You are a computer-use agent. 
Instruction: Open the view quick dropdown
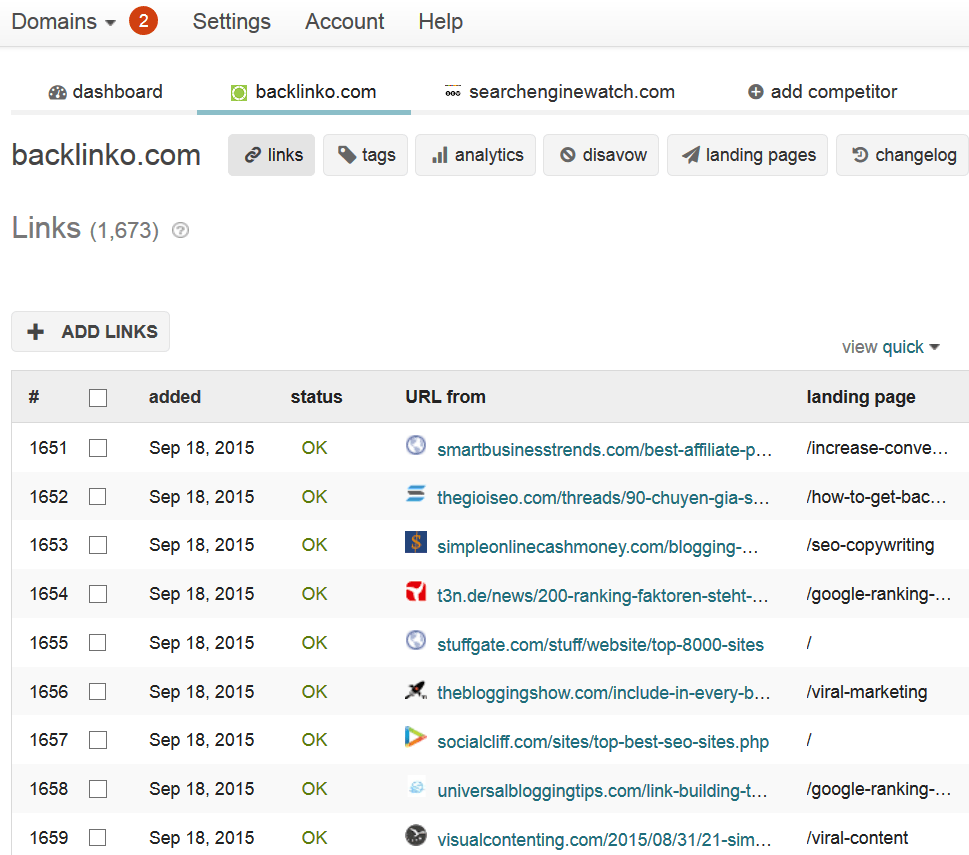891,347
